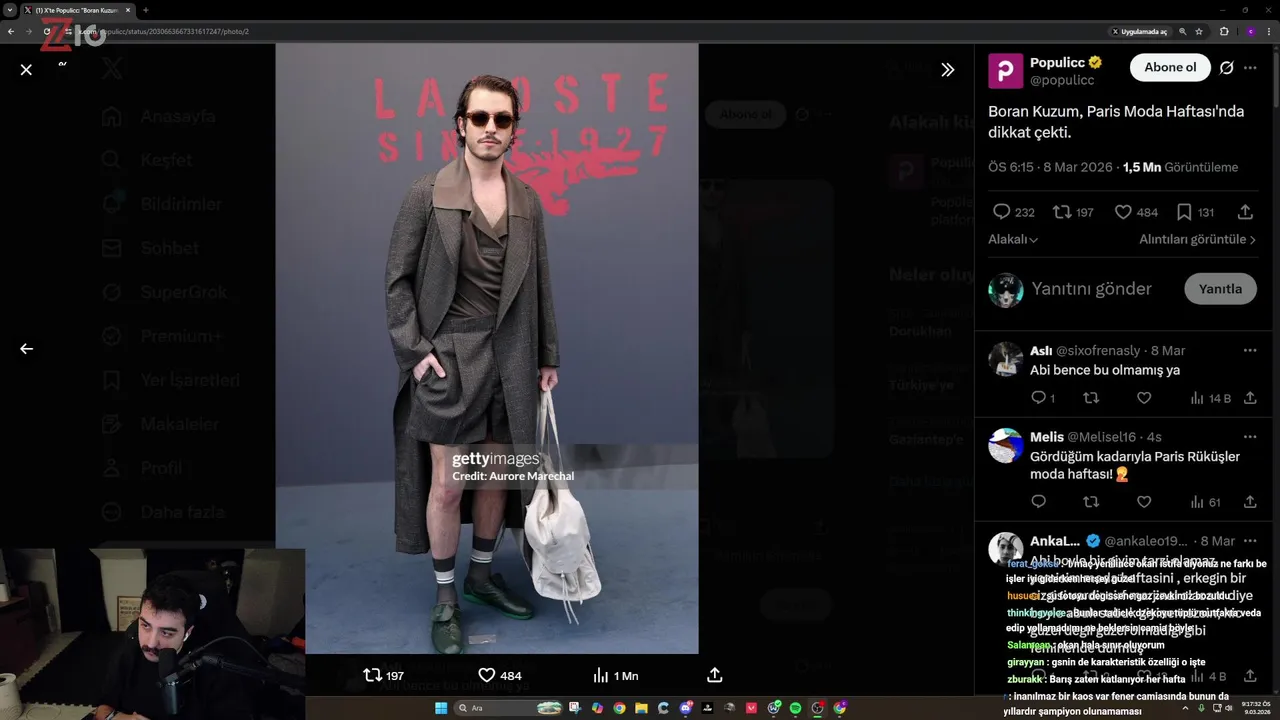Click the AnkaLeo verified commenter name

click(x=1055, y=541)
